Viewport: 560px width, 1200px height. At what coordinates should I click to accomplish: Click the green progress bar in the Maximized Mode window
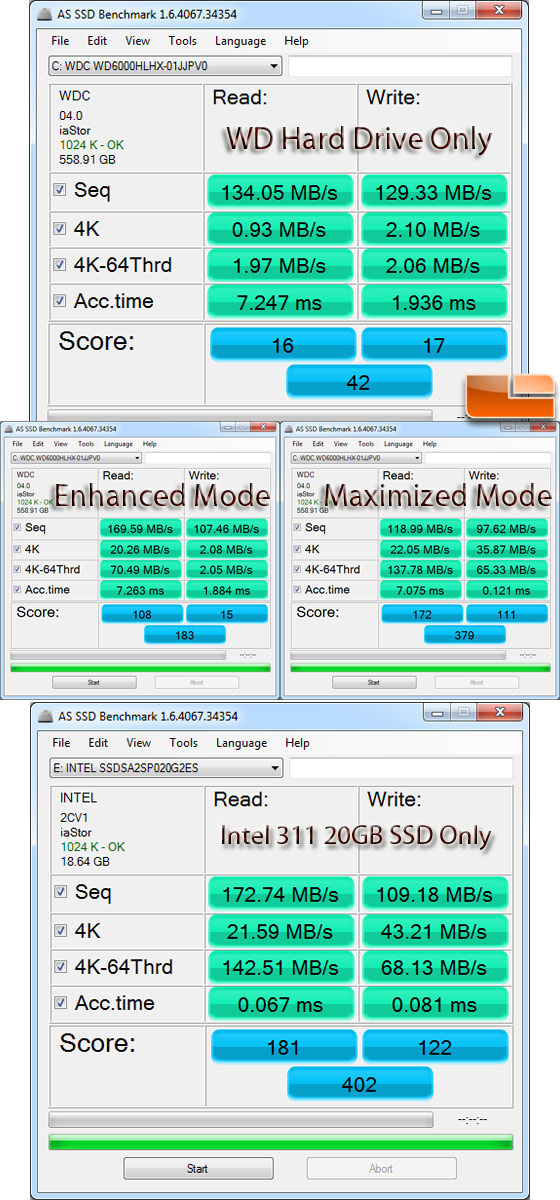pyautogui.click(x=420, y=668)
